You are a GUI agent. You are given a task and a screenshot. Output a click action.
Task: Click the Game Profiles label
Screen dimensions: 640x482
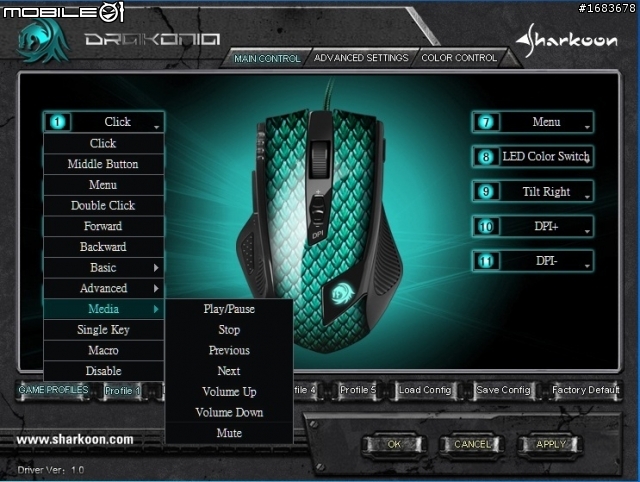53,390
